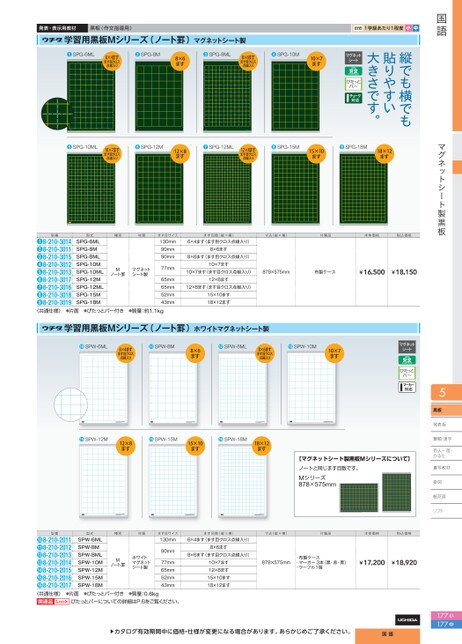The image size is (462, 644).
Task: Click the circular magnified green grid inset
Action: click(57, 114)
